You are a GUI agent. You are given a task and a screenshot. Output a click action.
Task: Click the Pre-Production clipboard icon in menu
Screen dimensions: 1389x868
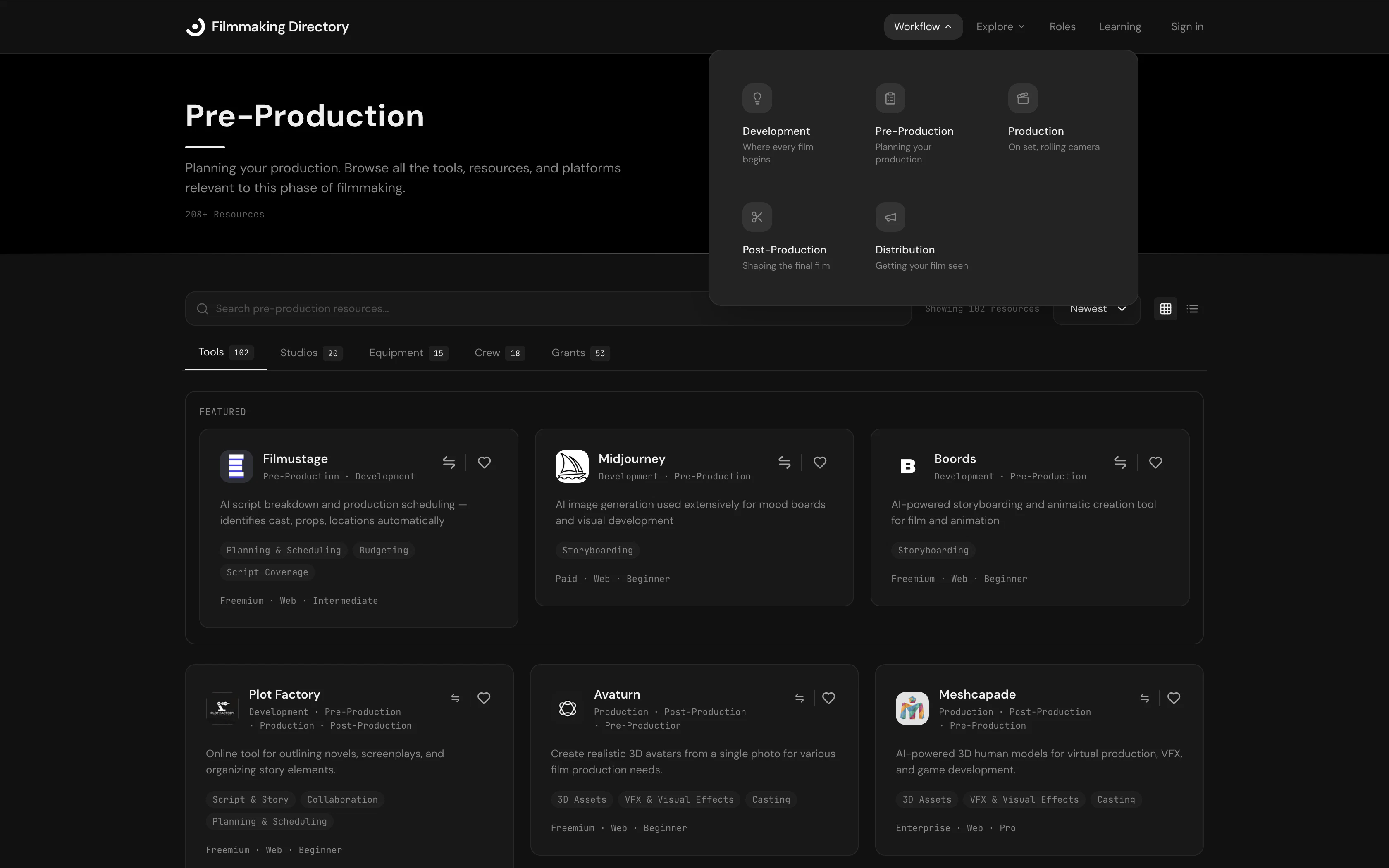890,98
